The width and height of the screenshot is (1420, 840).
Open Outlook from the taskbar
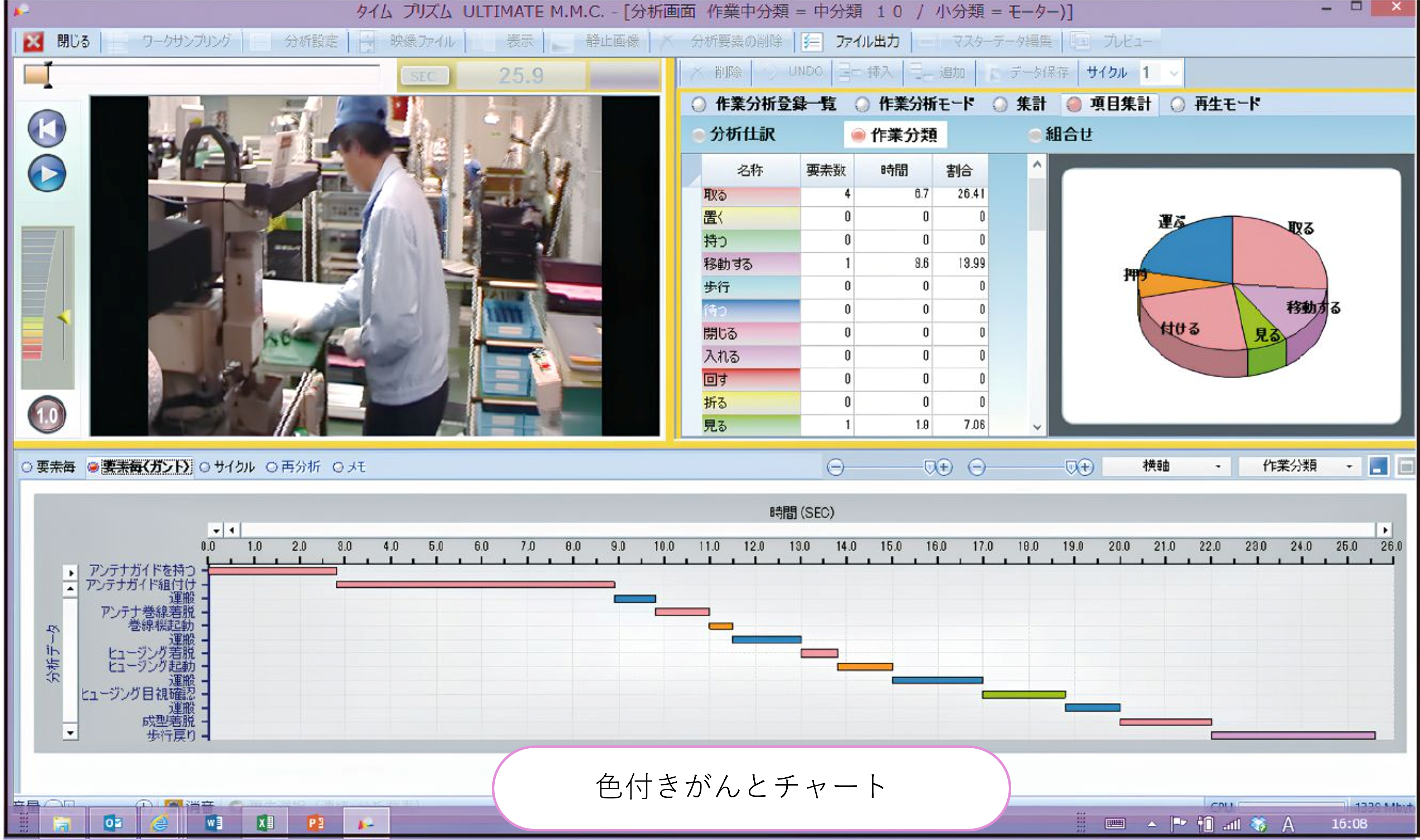click(112, 823)
